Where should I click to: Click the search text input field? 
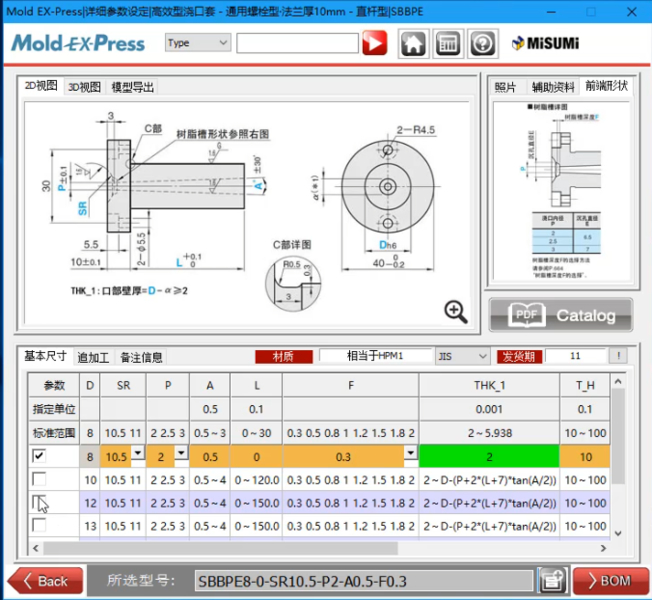pyautogui.click(x=297, y=43)
